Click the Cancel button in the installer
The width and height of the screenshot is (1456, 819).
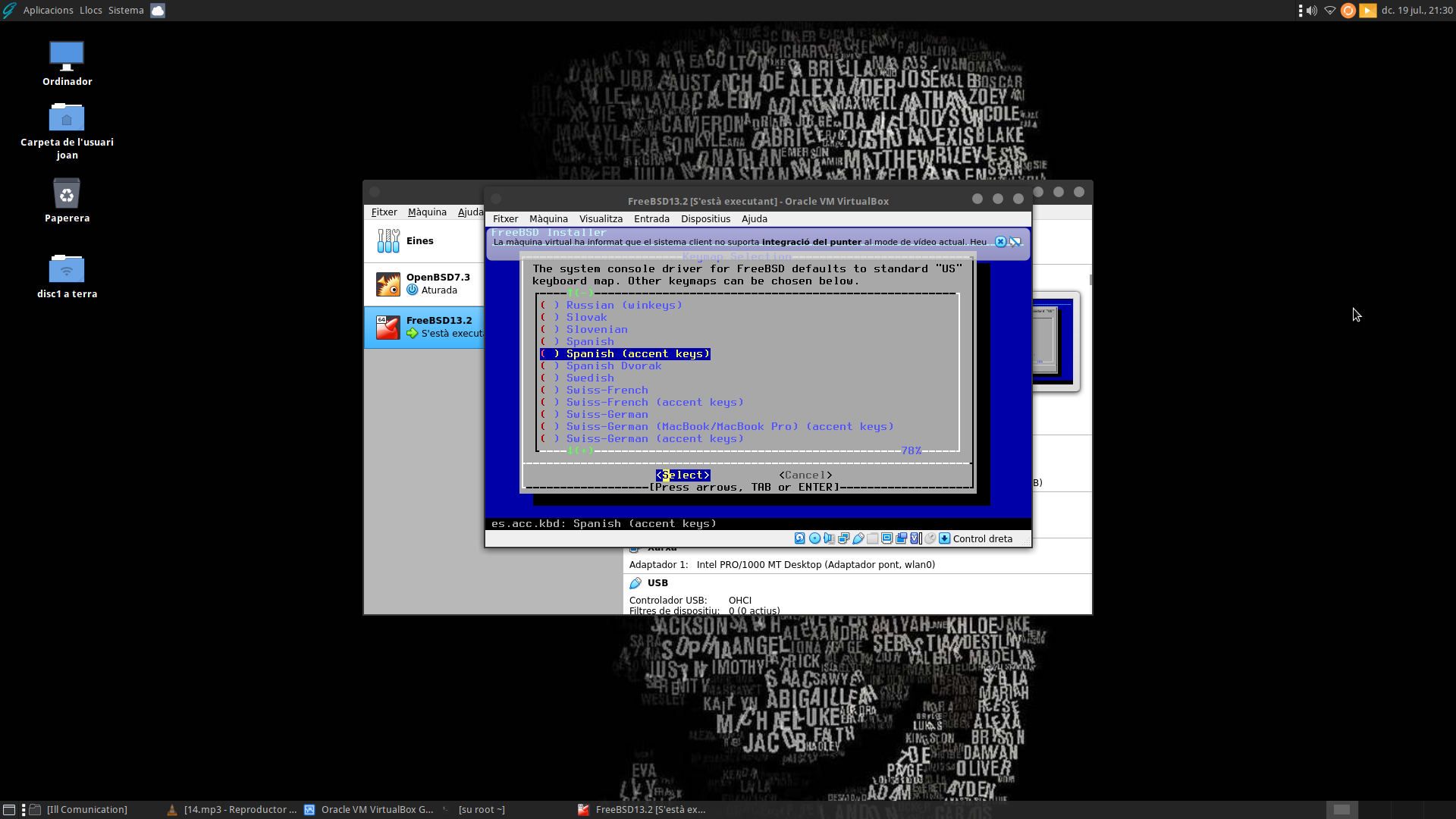(x=805, y=475)
